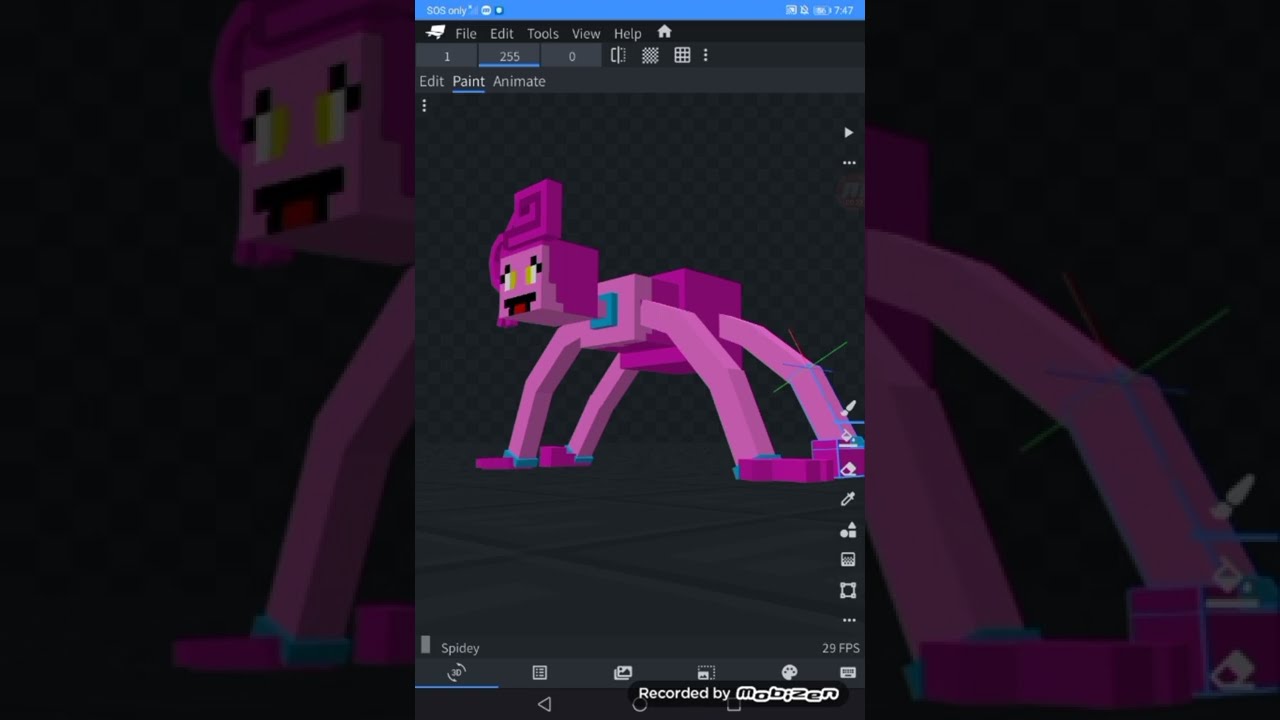The image size is (1280, 720).
Task: Adjust the softness slider showing 0
Action: click(x=571, y=56)
